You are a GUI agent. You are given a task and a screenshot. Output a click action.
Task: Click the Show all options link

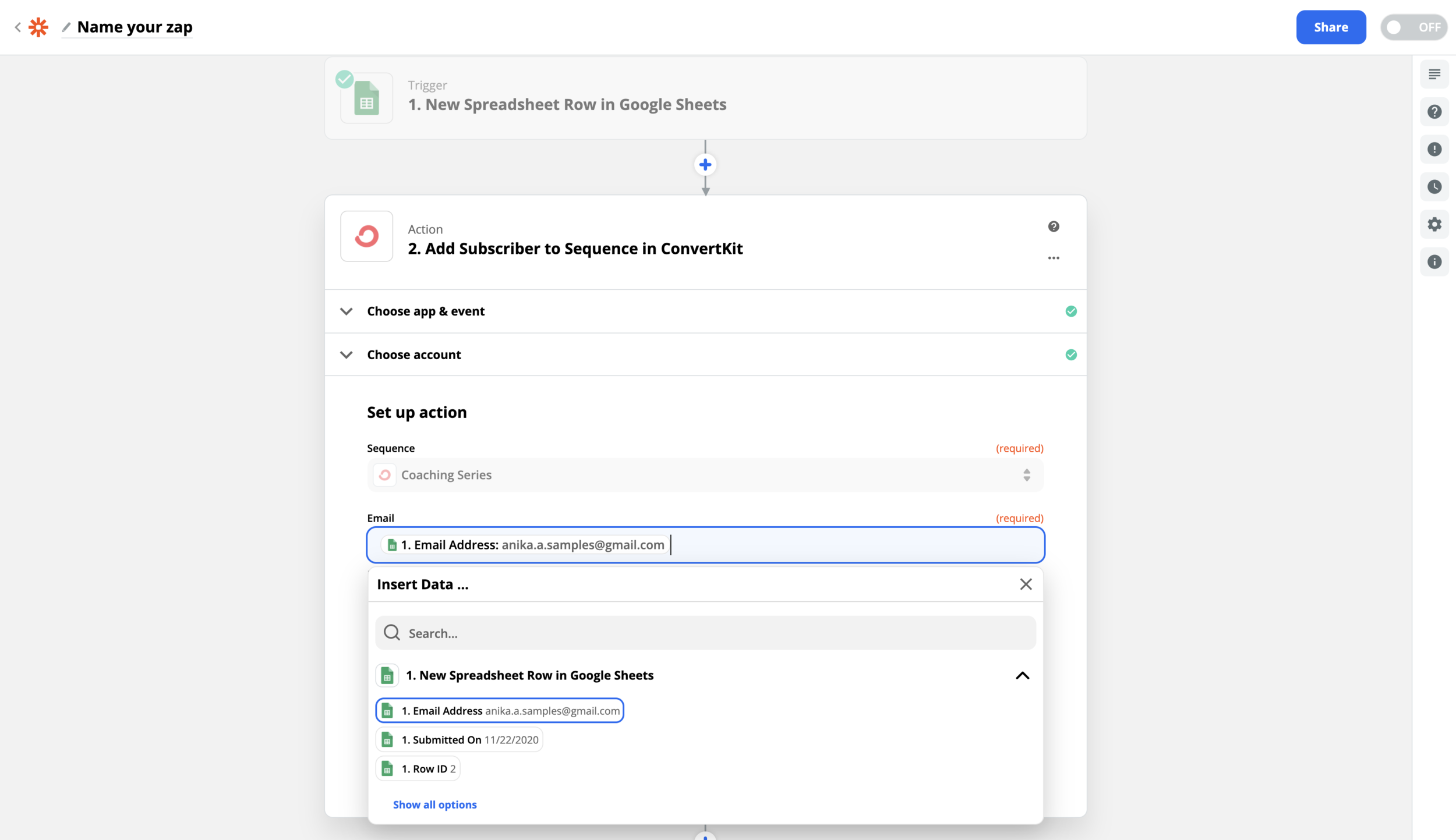[x=434, y=804]
